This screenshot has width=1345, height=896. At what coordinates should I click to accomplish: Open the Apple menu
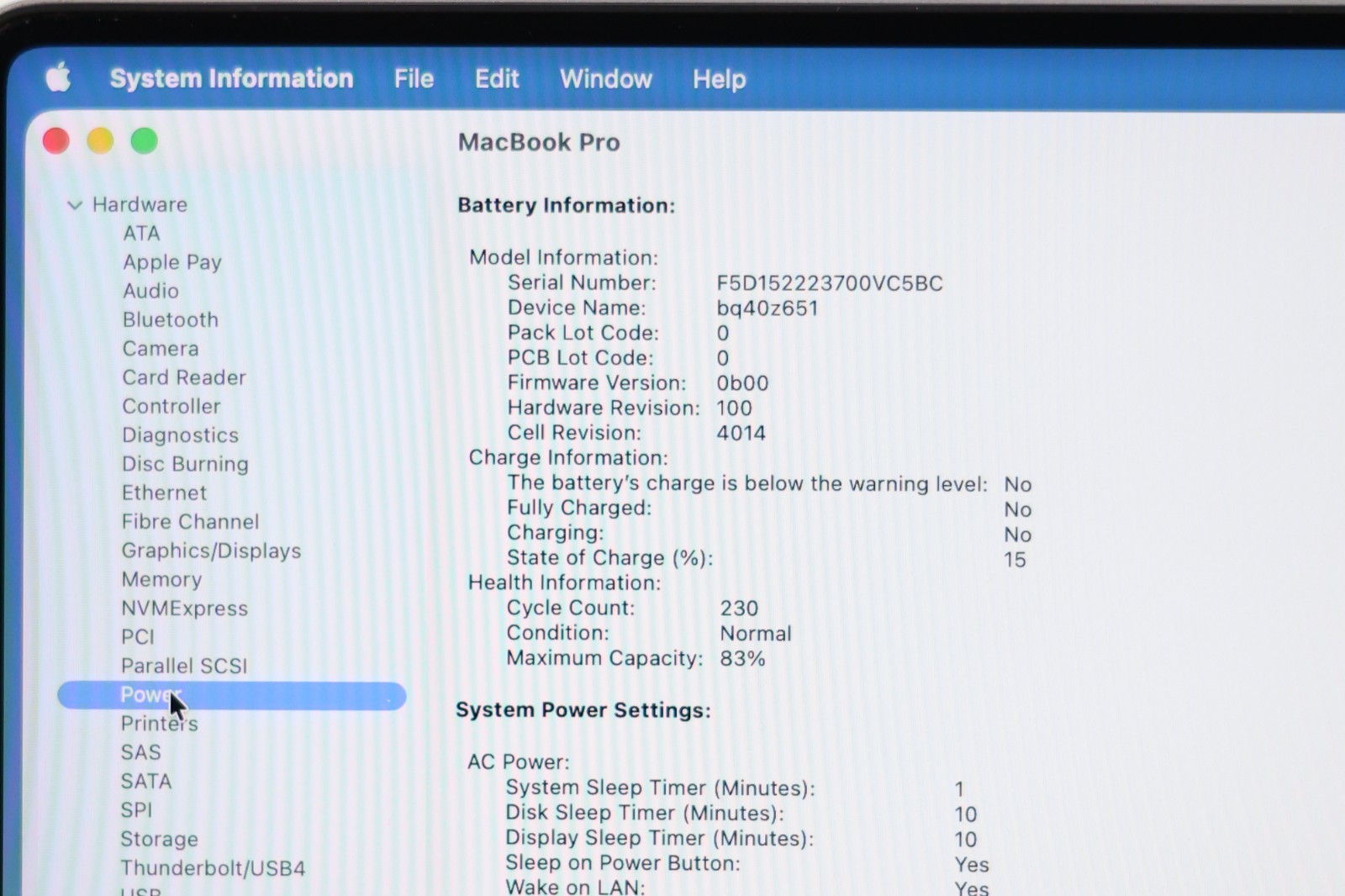click(58, 78)
